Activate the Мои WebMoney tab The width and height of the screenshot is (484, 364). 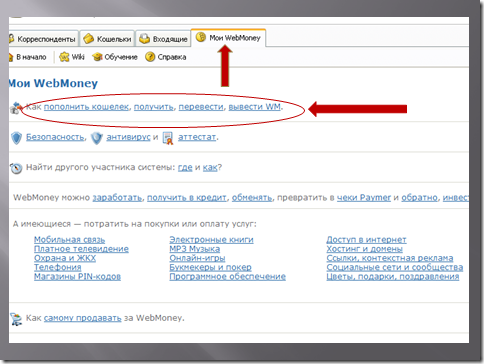coord(228,38)
